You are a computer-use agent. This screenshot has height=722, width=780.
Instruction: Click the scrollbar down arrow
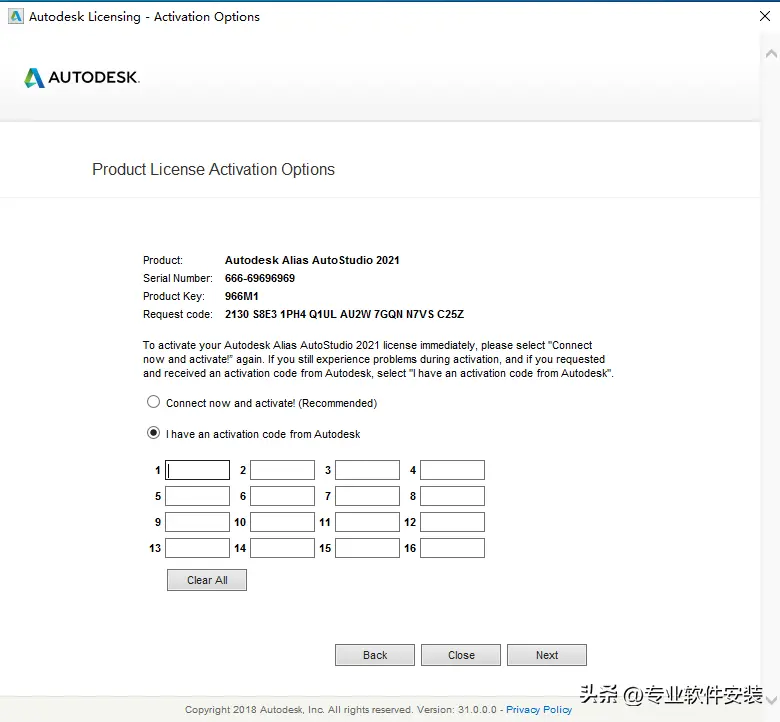point(772,700)
